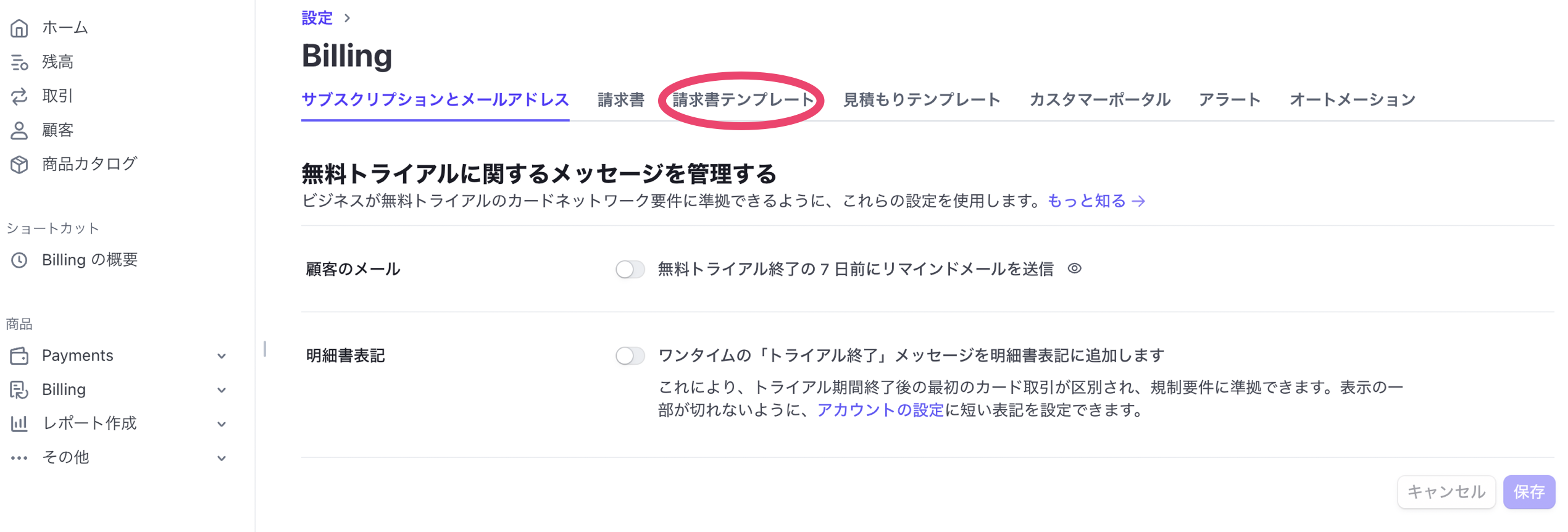Open the カスタマーポータル tab

click(1099, 100)
